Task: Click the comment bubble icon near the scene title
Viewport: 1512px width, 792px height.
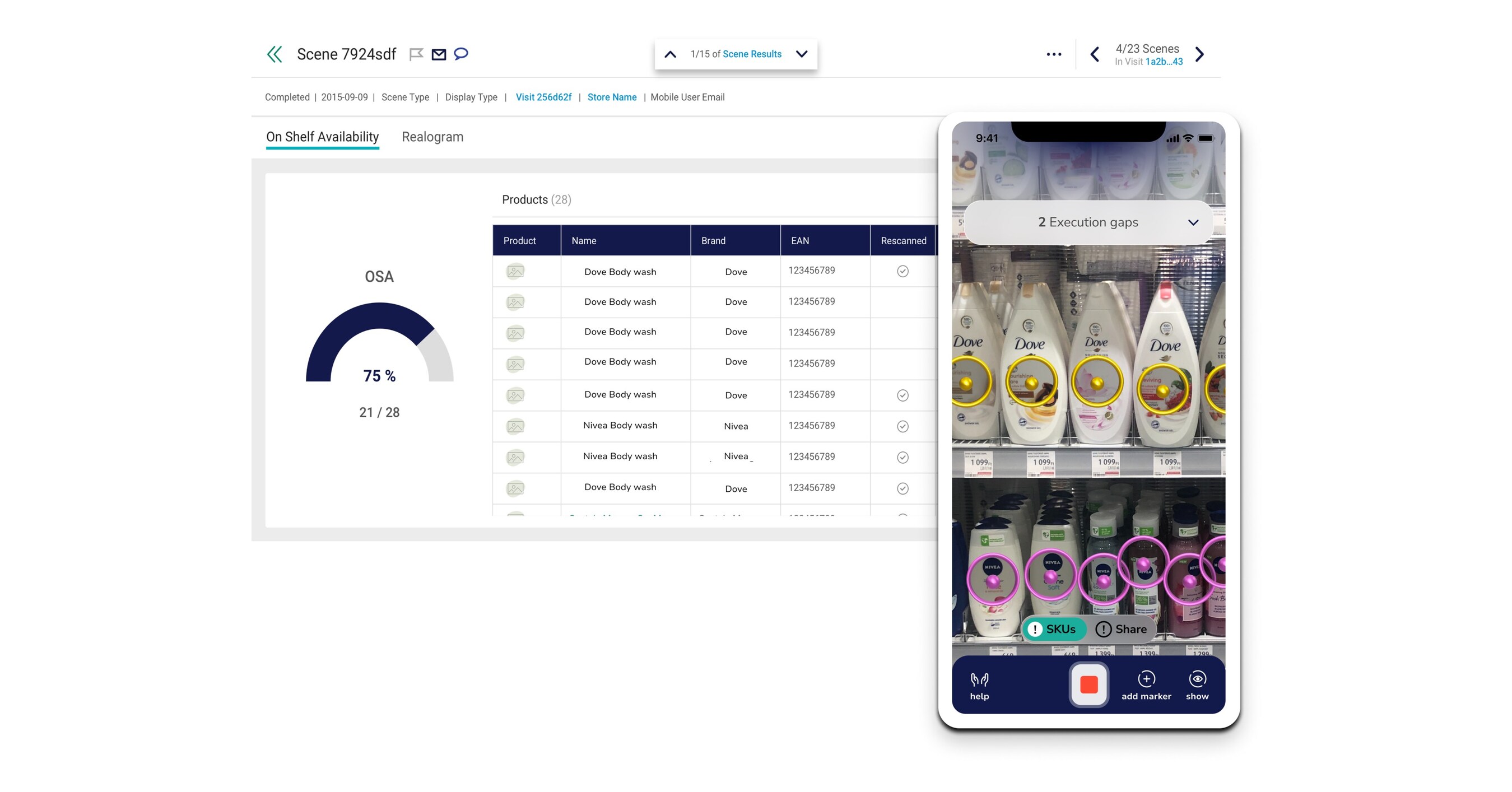Action: 462,54
